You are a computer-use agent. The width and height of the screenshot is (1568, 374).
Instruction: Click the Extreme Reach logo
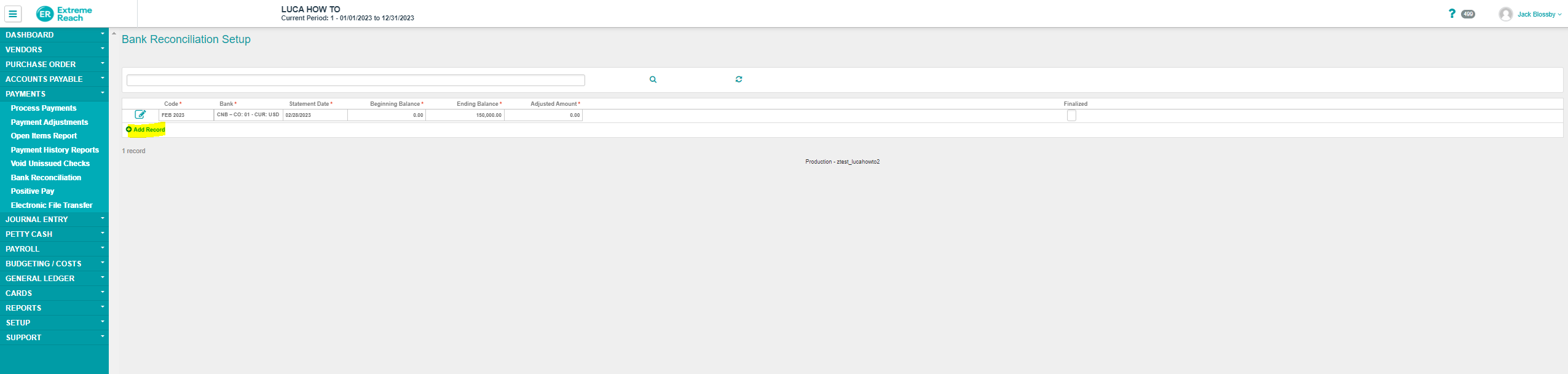pos(64,14)
